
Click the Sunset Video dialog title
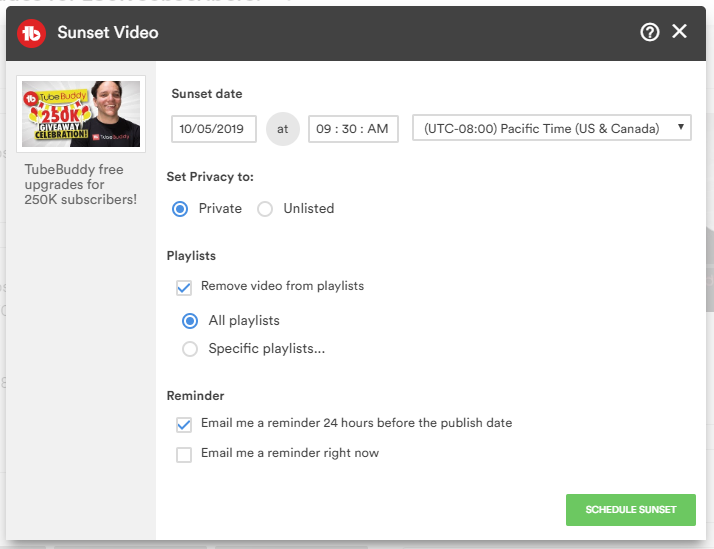[x=108, y=33]
